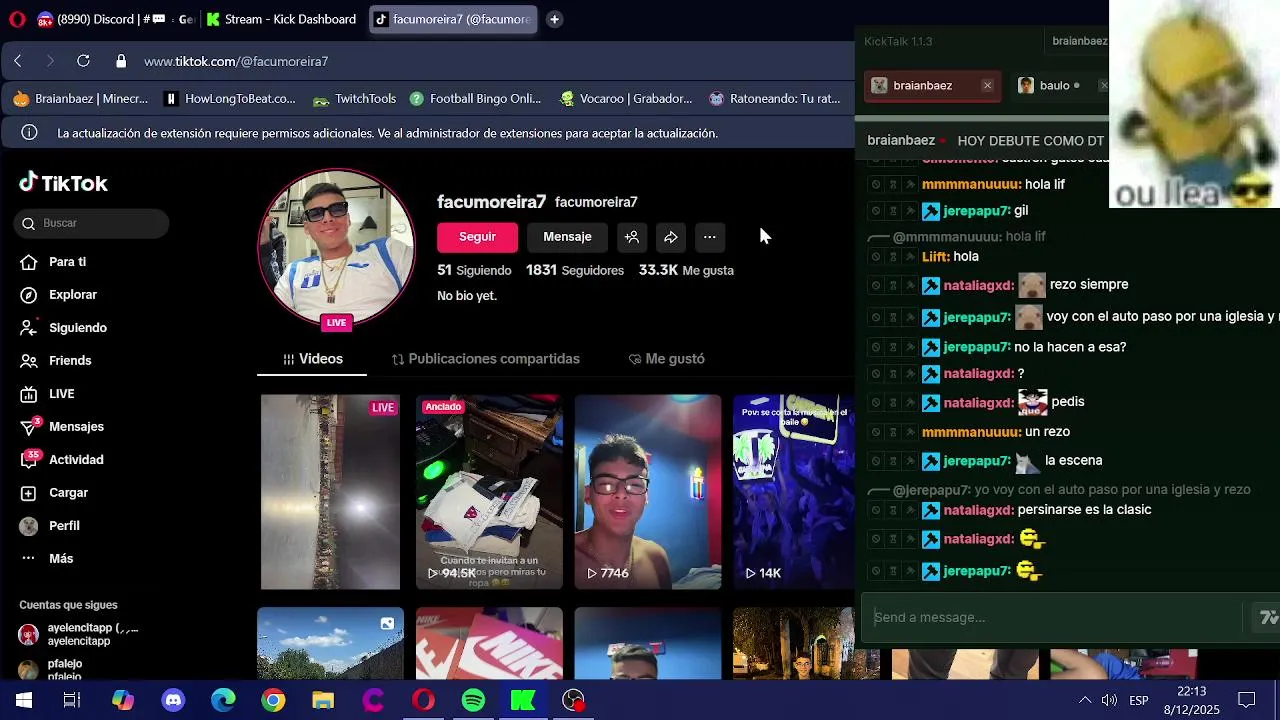Open LIVE section in sidebar

pos(61,394)
